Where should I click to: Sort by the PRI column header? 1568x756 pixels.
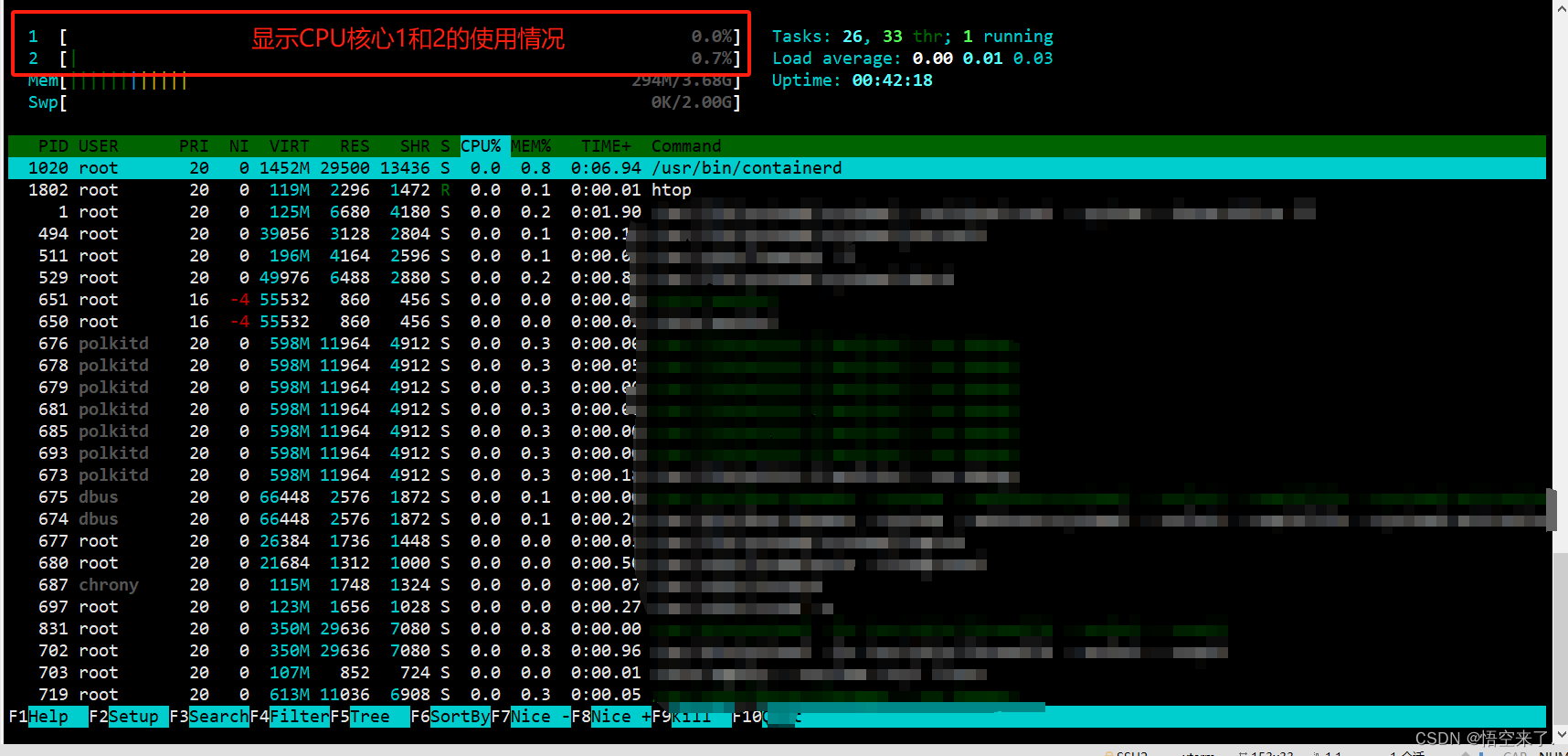point(194,146)
